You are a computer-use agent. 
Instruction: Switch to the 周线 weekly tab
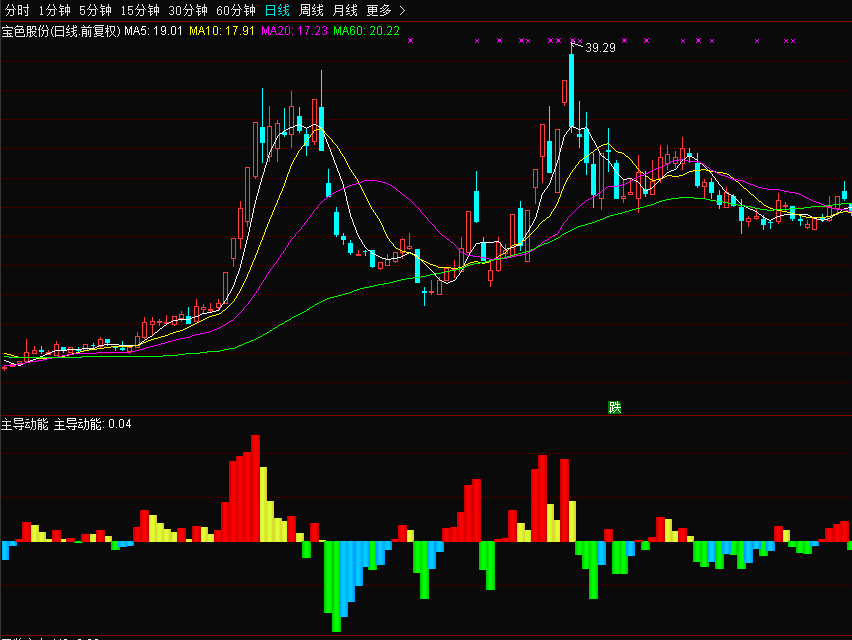311,10
